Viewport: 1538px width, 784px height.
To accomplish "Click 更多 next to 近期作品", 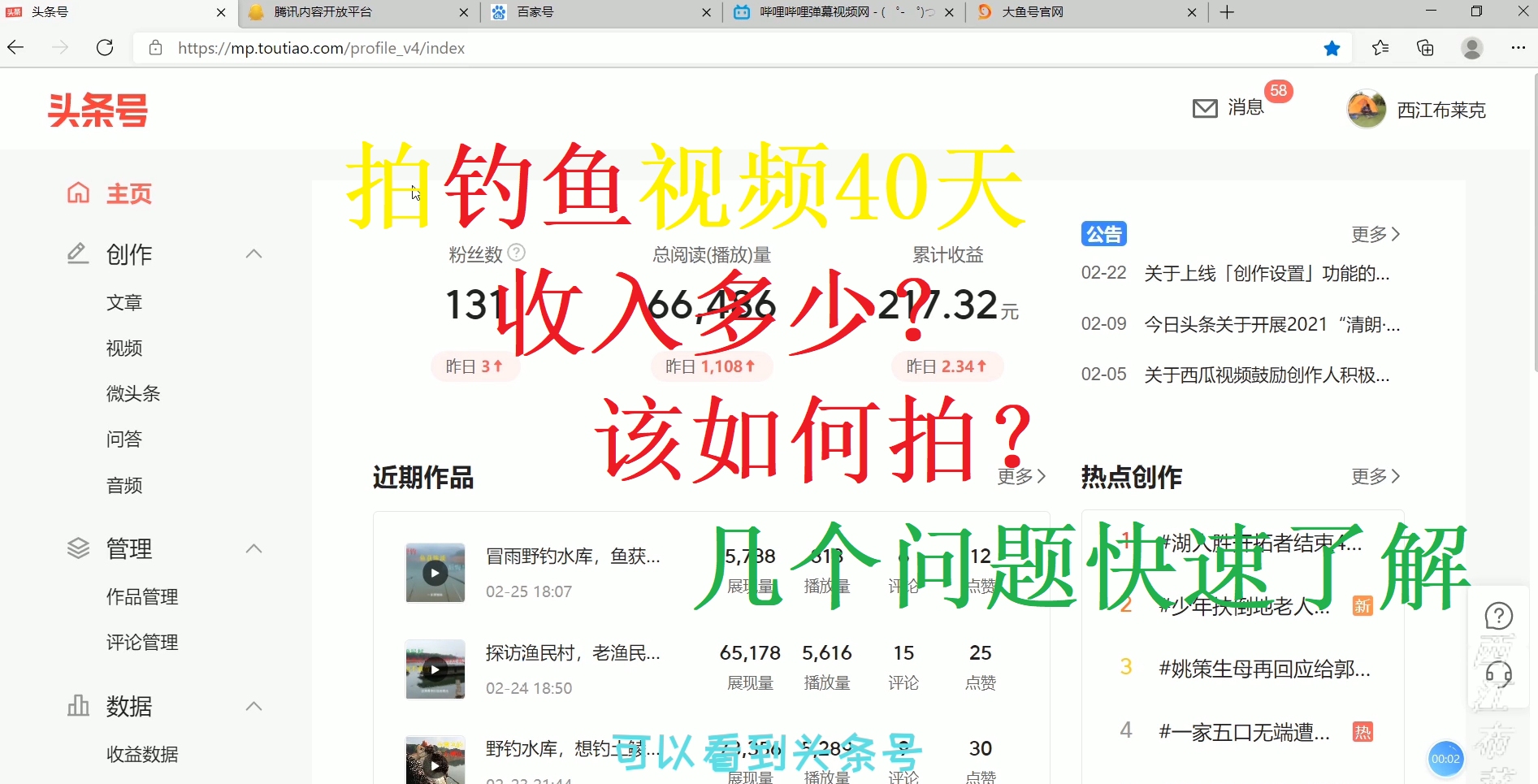I will coord(1021,476).
